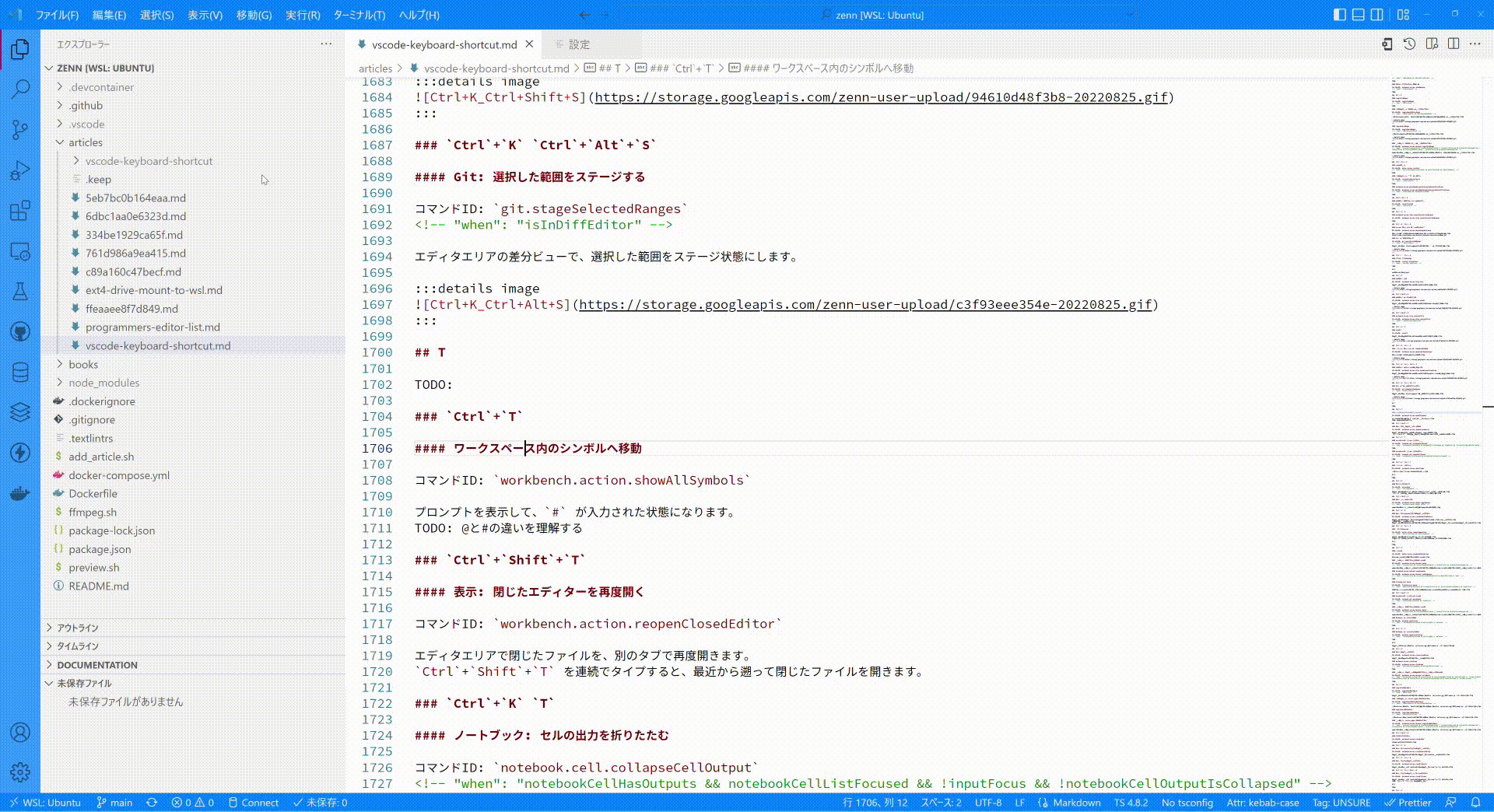This screenshot has height=812, width=1494.
Task: Toggle secondary side bar visibility
Action: coord(1377,15)
